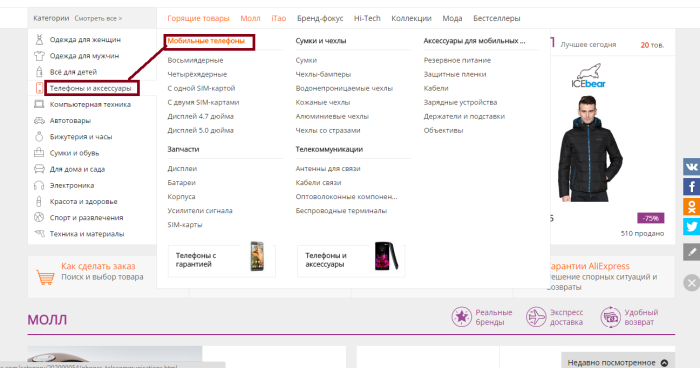Open Запчасти heading

click(x=183, y=149)
